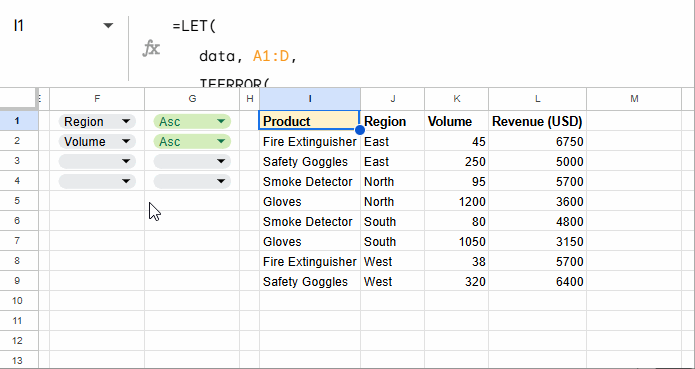The height and width of the screenshot is (369, 695).
Task: Select the Gloves cell in row 5
Action: point(310,201)
